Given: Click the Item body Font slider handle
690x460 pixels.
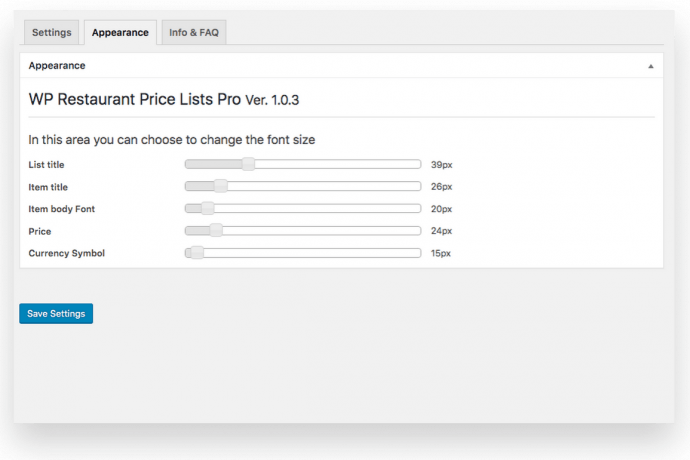Looking at the screenshot, I should coord(208,209).
